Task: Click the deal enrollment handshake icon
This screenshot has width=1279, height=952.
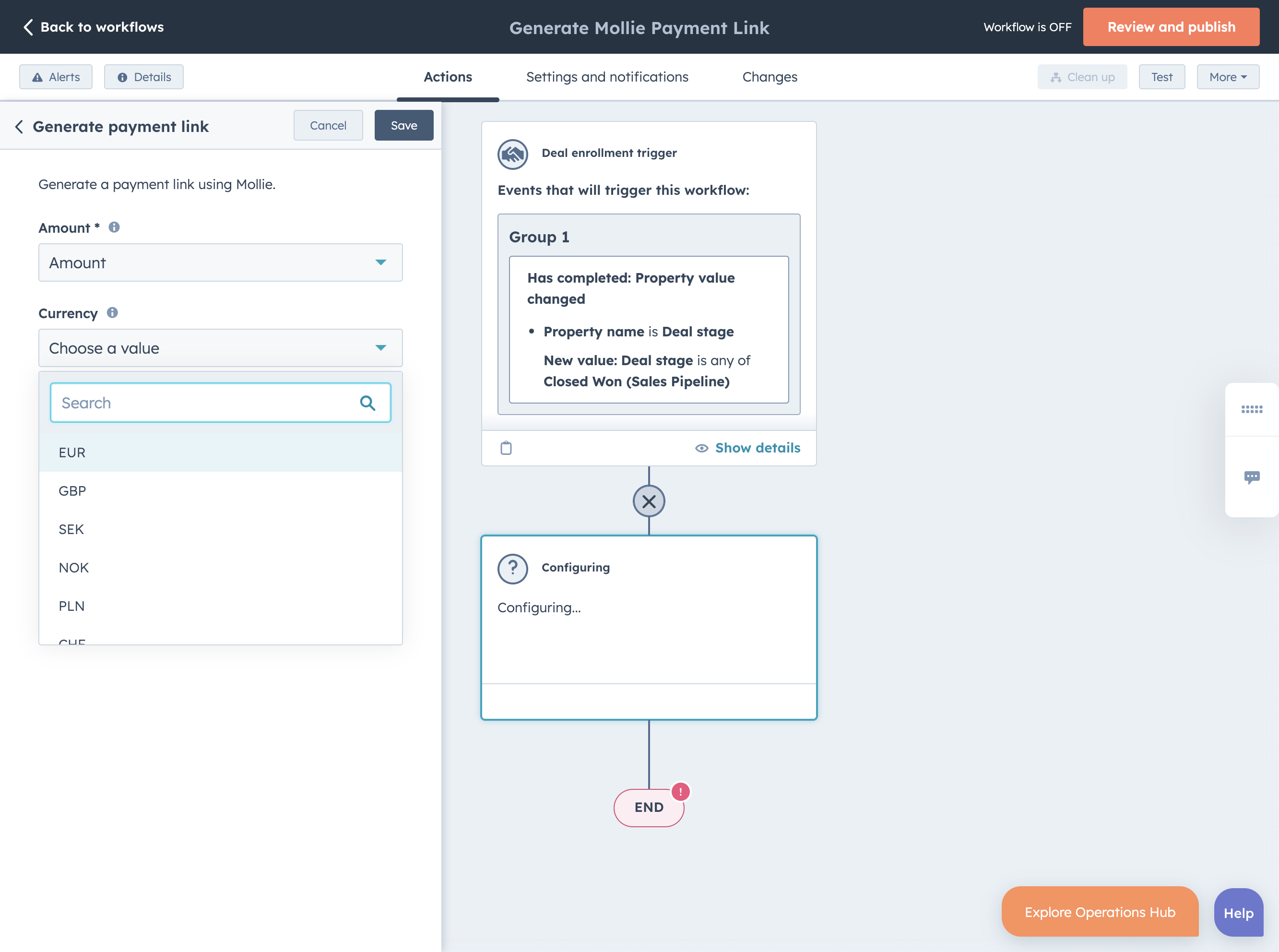Action: tap(512, 154)
